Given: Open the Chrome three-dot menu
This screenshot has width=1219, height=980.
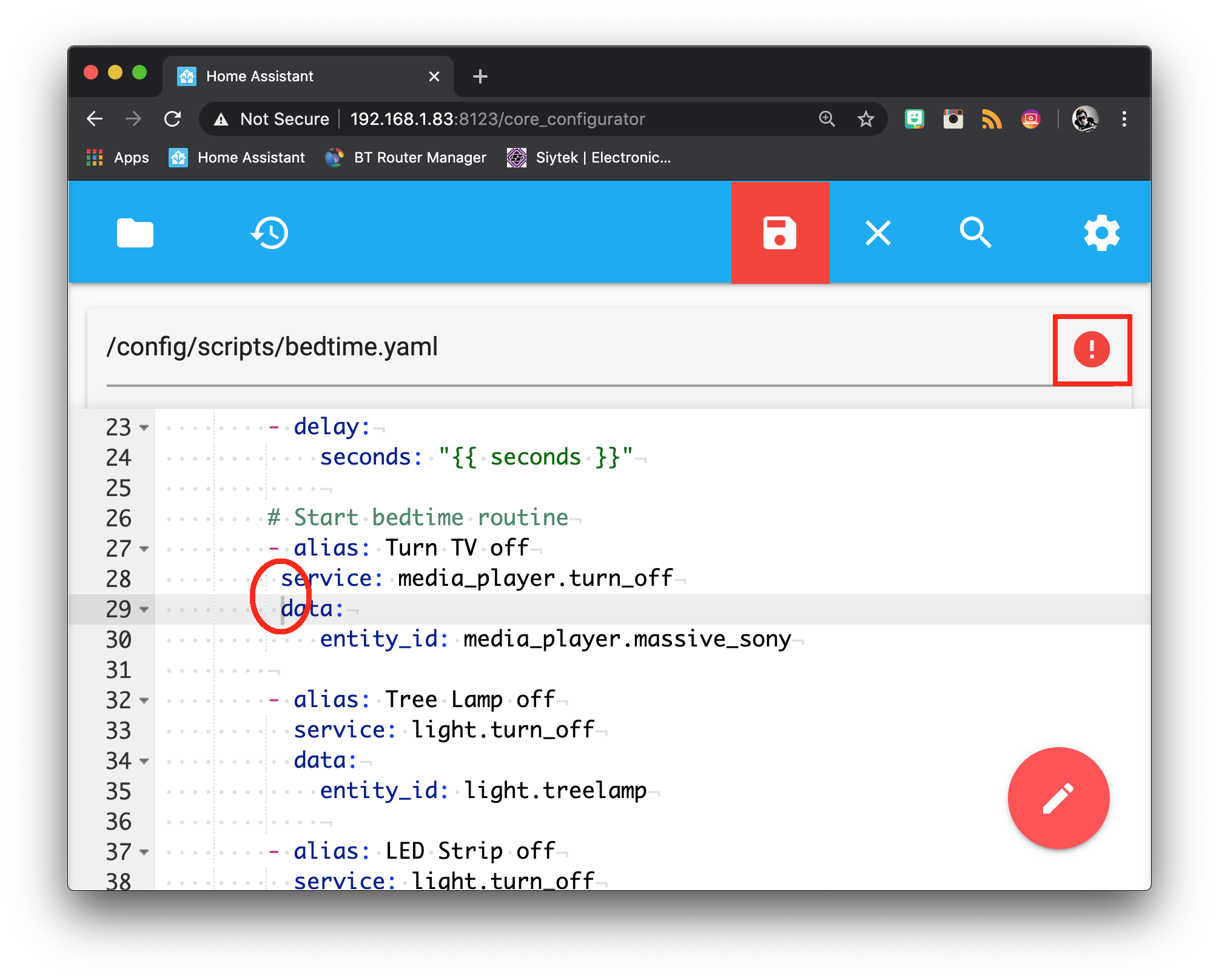Looking at the screenshot, I should pos(1125,119).
